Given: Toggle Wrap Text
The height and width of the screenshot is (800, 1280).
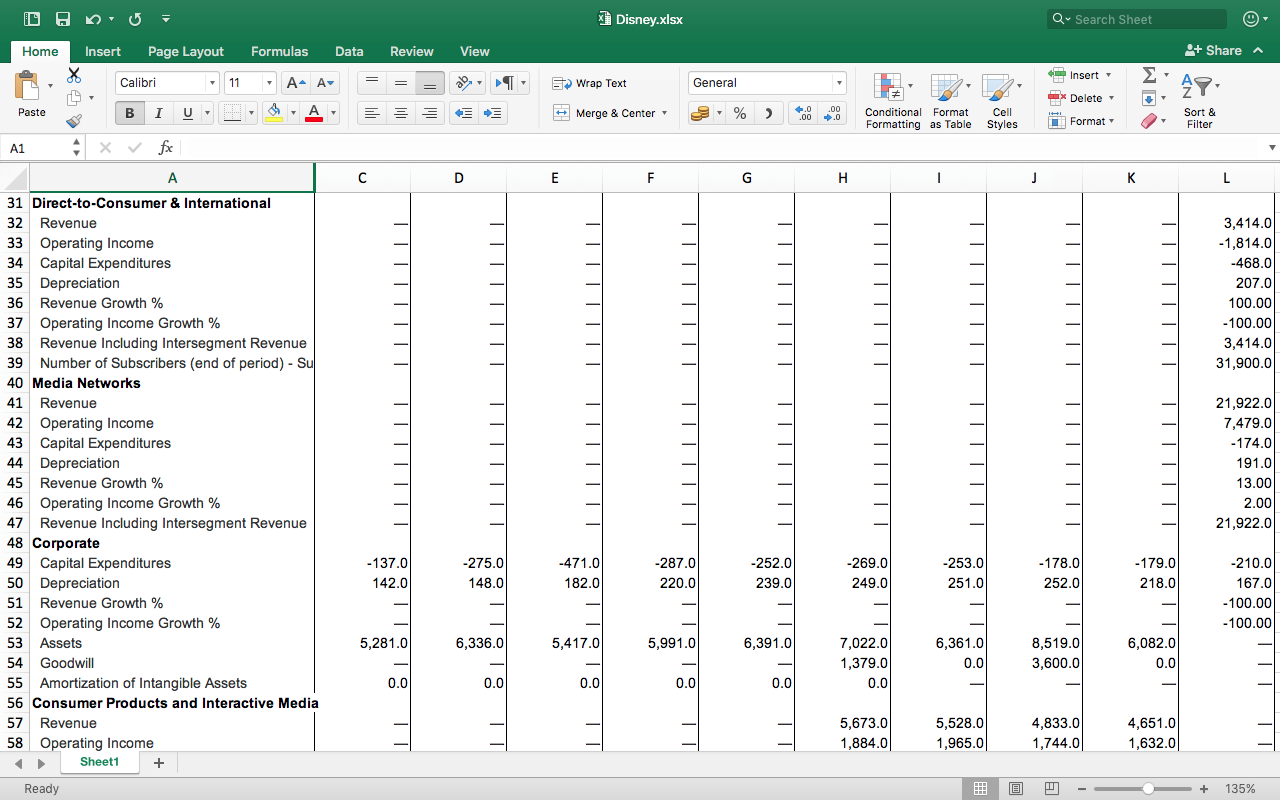Looking at the screenshot, I should click(x=590, y=83).
